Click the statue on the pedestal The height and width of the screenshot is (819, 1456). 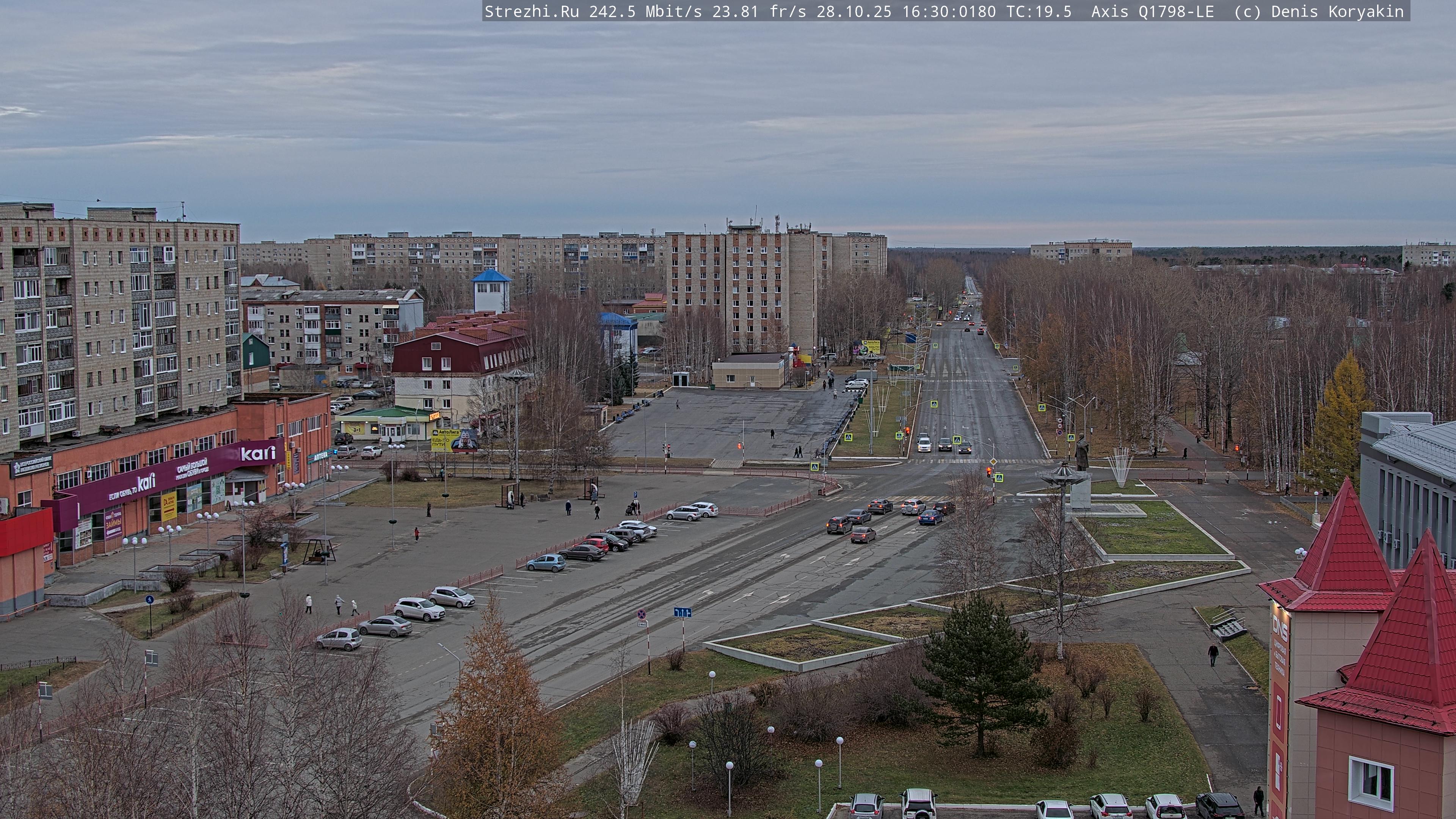[1082, 452]
